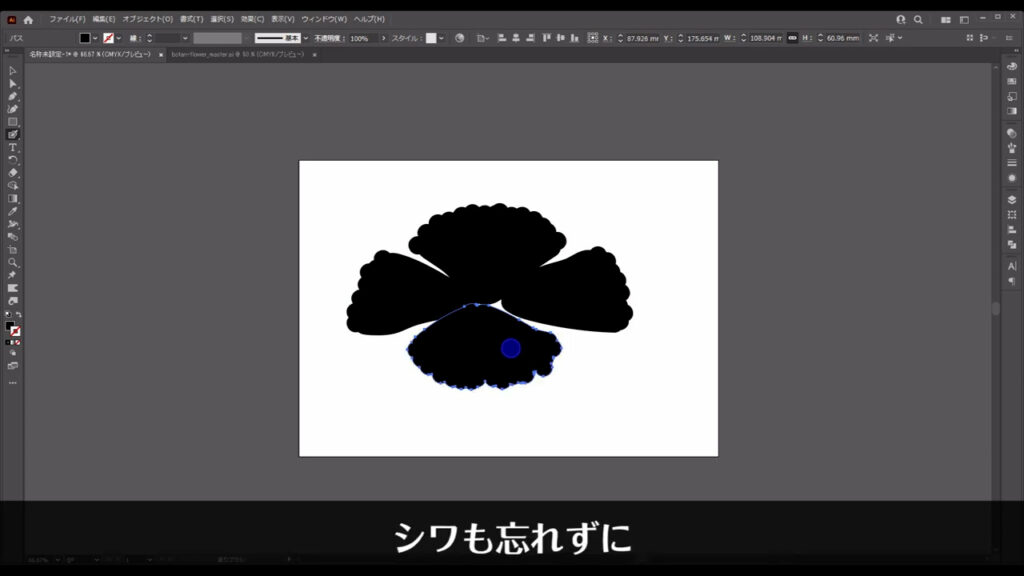Viewport: 1024px width, 576px height.
Task: Open the Character panel icon
Action: pos(1012,266)
